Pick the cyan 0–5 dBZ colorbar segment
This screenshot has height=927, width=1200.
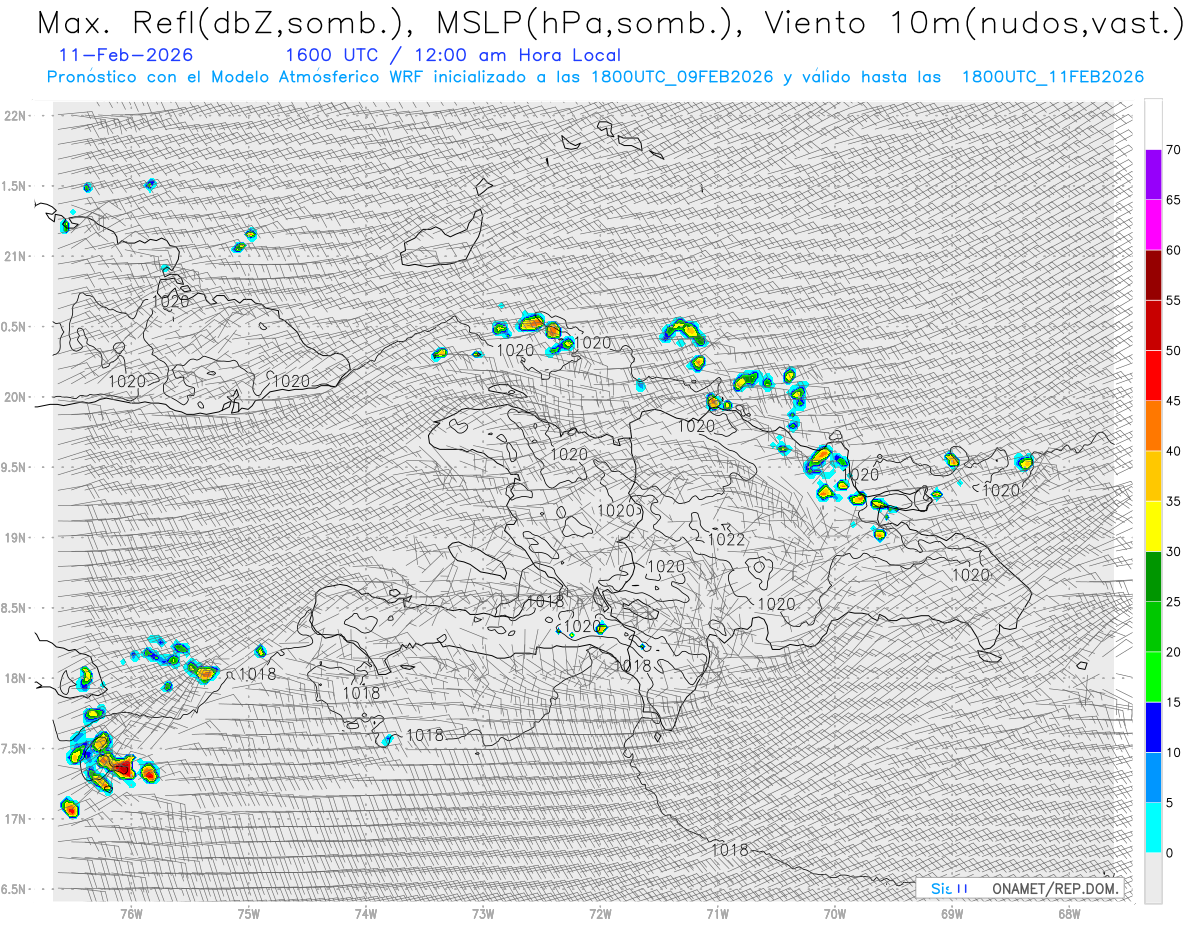1153,827
